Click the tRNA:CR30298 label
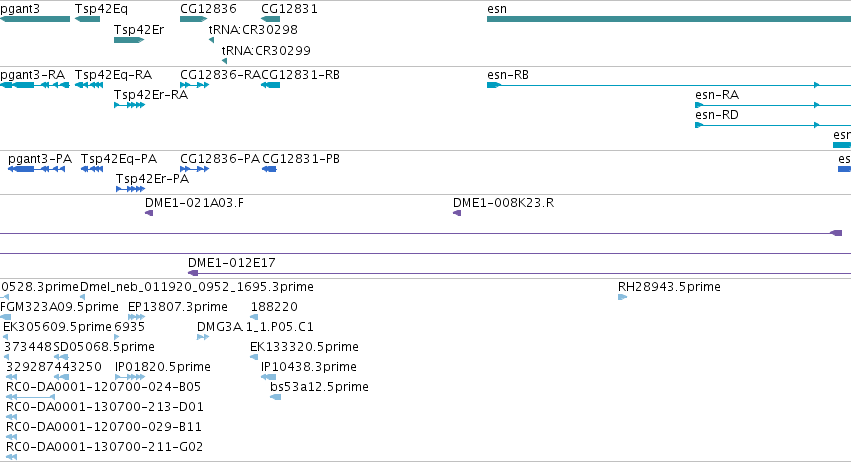The height and width of the screenshot is (462, 851). pyautogui.click(x=253, y=30)
